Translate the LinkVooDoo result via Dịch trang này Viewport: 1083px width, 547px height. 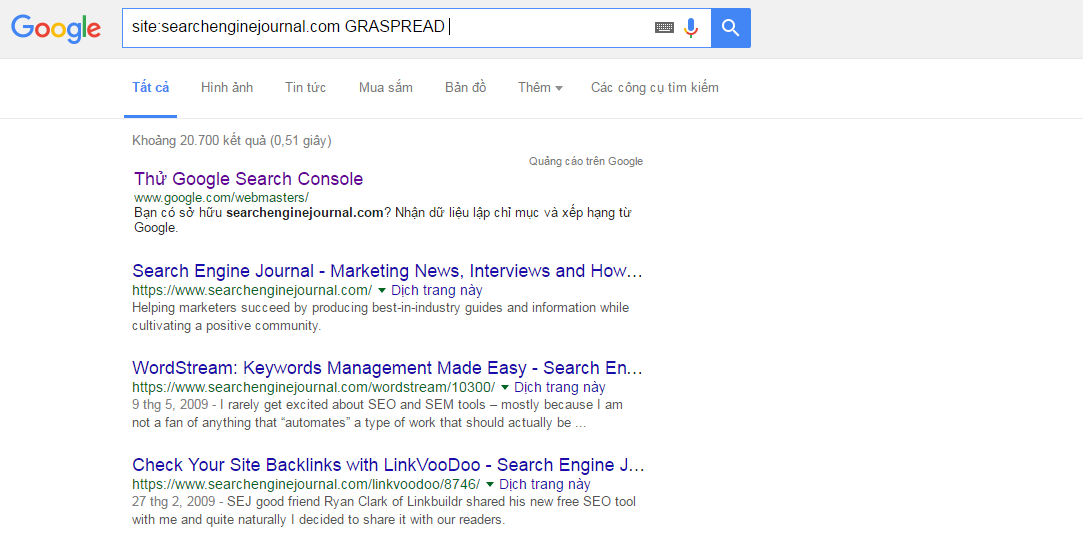pyautogui.click(x=544, y=484)
